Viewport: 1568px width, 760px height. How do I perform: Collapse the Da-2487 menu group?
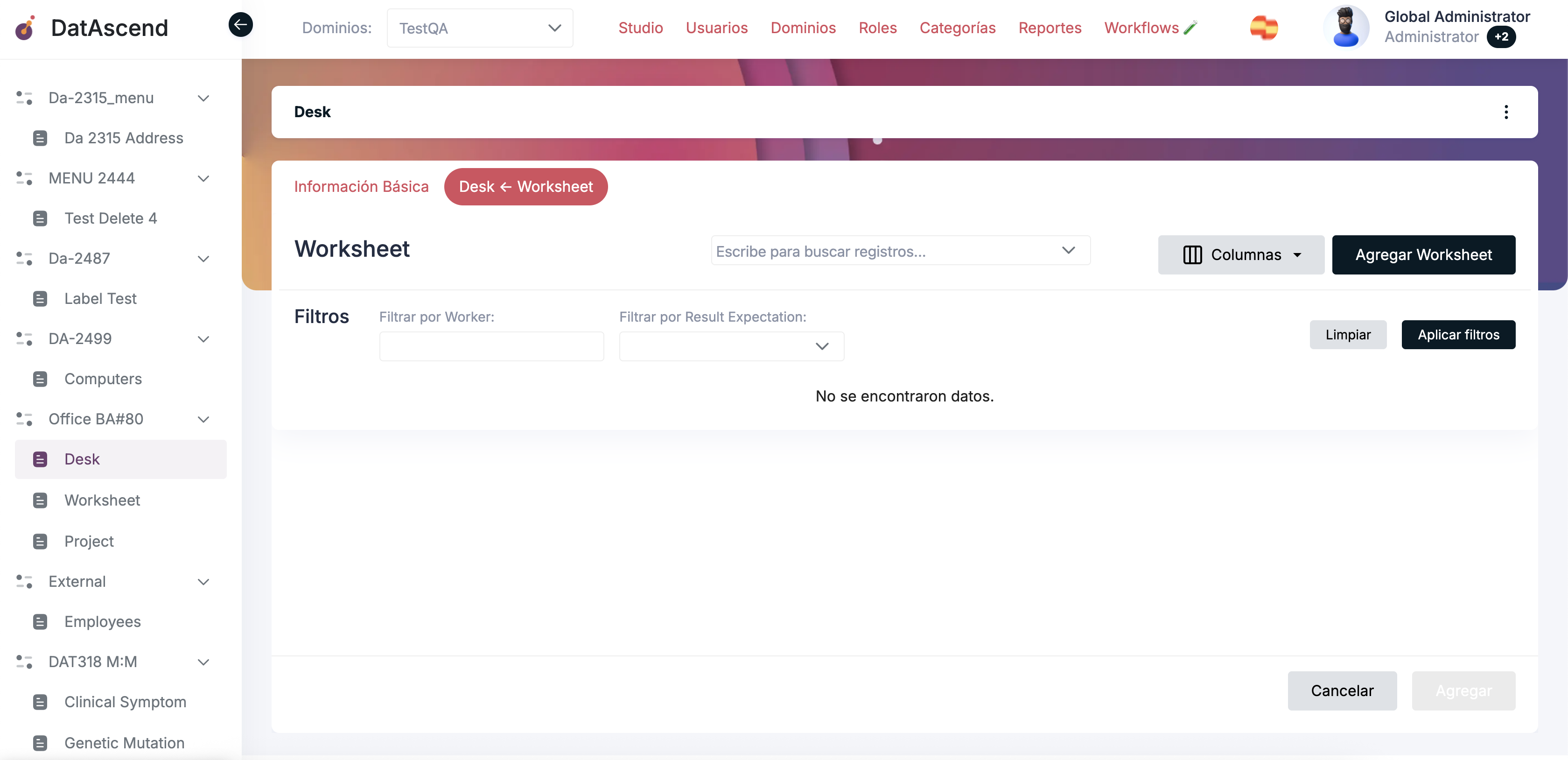pos(203,259)
